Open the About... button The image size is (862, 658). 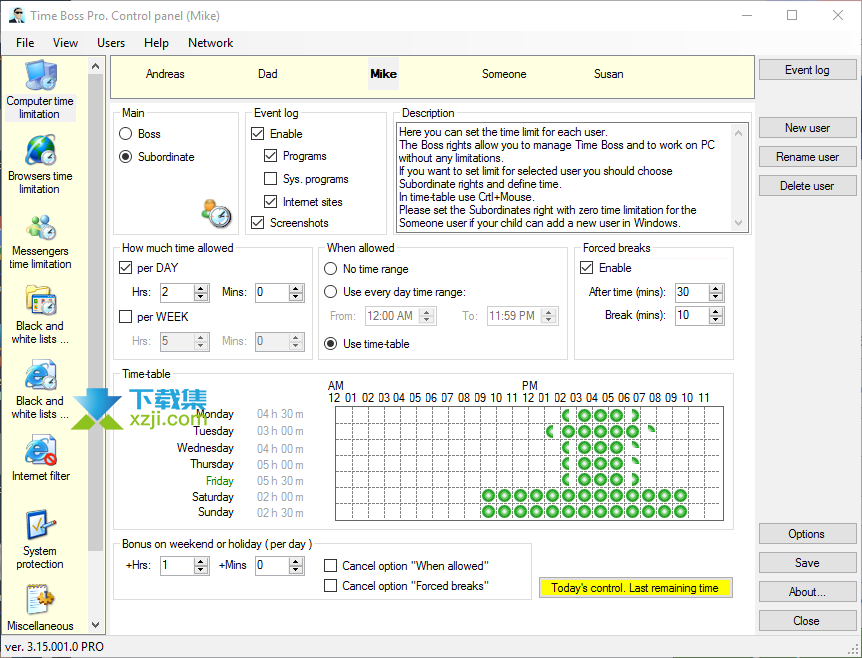pyautogui.click(x=807, y=592)
